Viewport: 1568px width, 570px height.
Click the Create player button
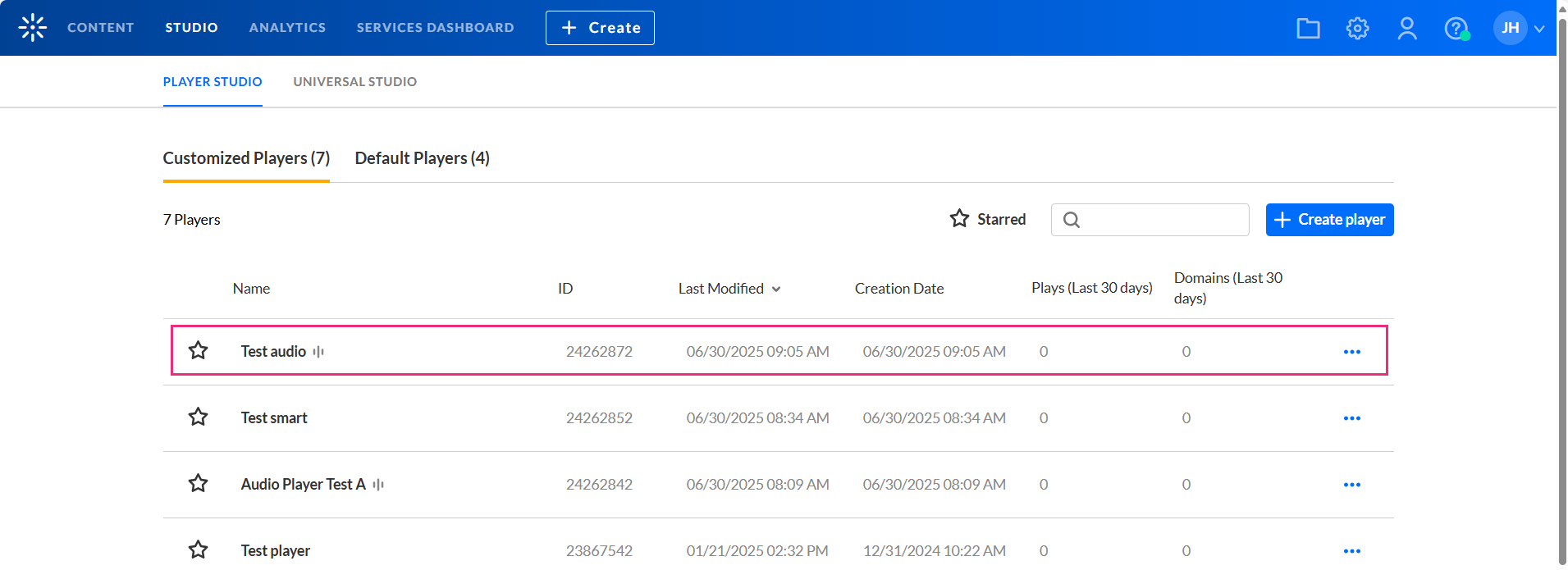[1329, 220]
